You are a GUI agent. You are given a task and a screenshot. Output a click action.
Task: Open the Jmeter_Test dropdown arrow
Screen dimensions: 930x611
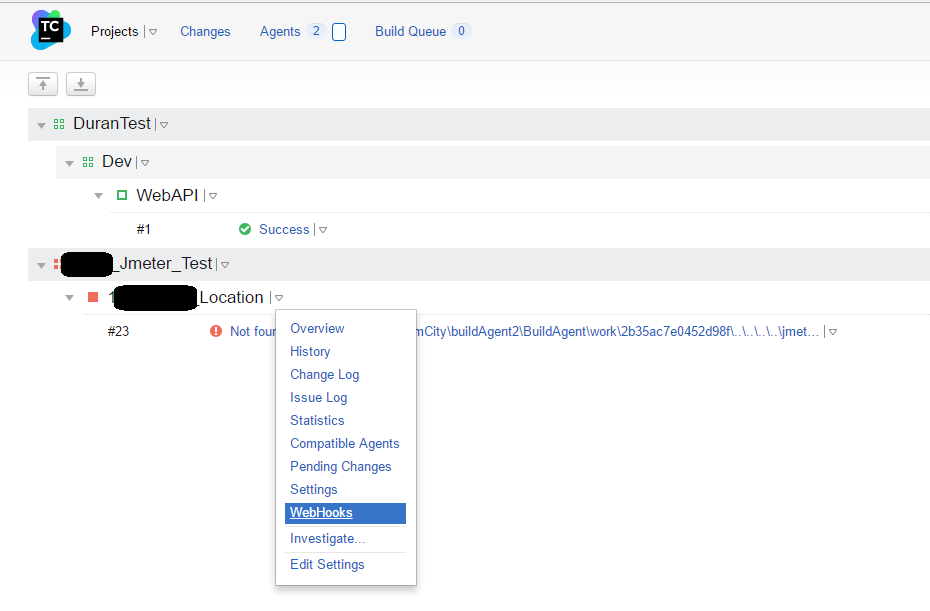tap(225, 265)
